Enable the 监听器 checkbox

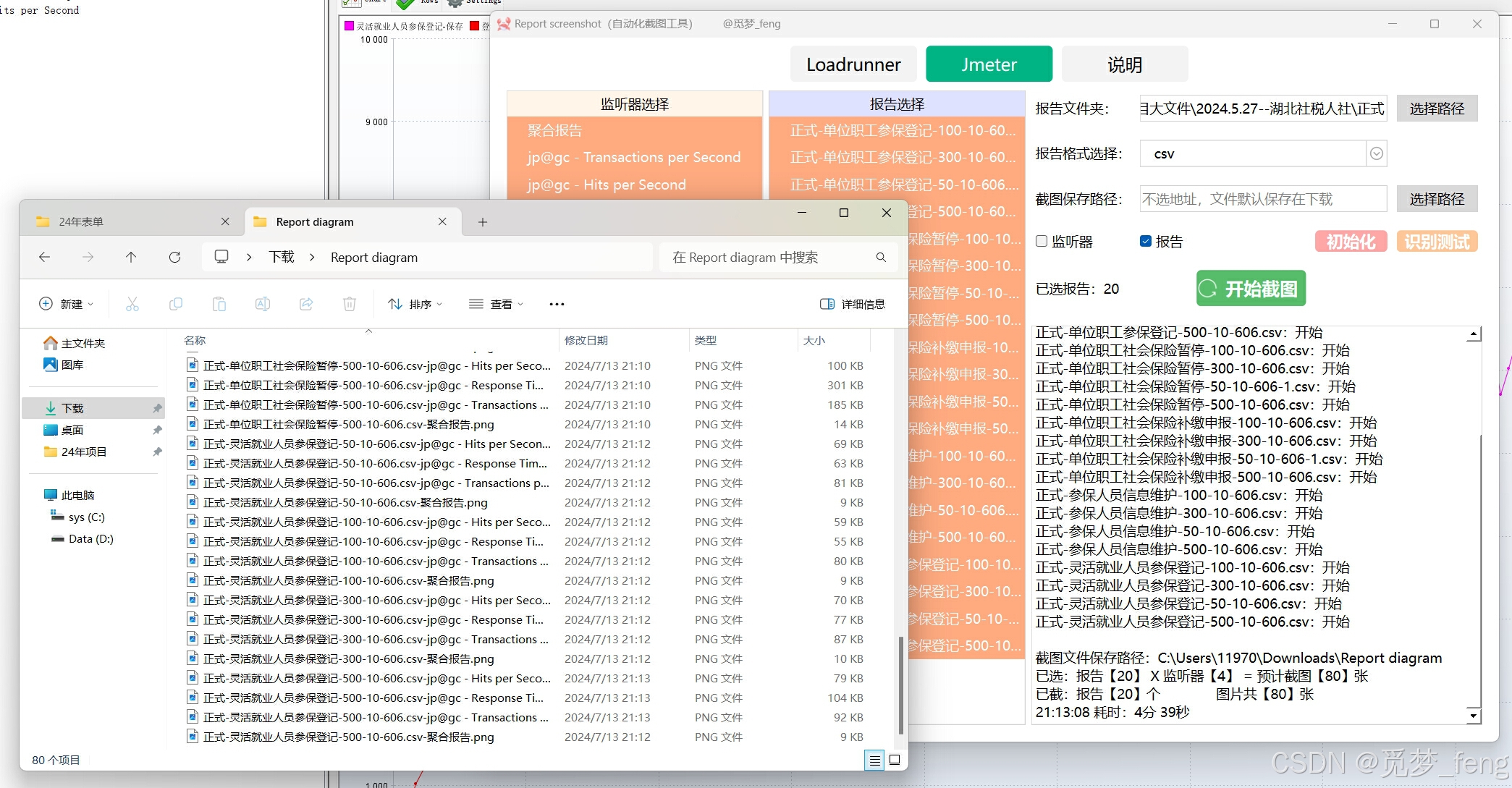(1042, 241)
